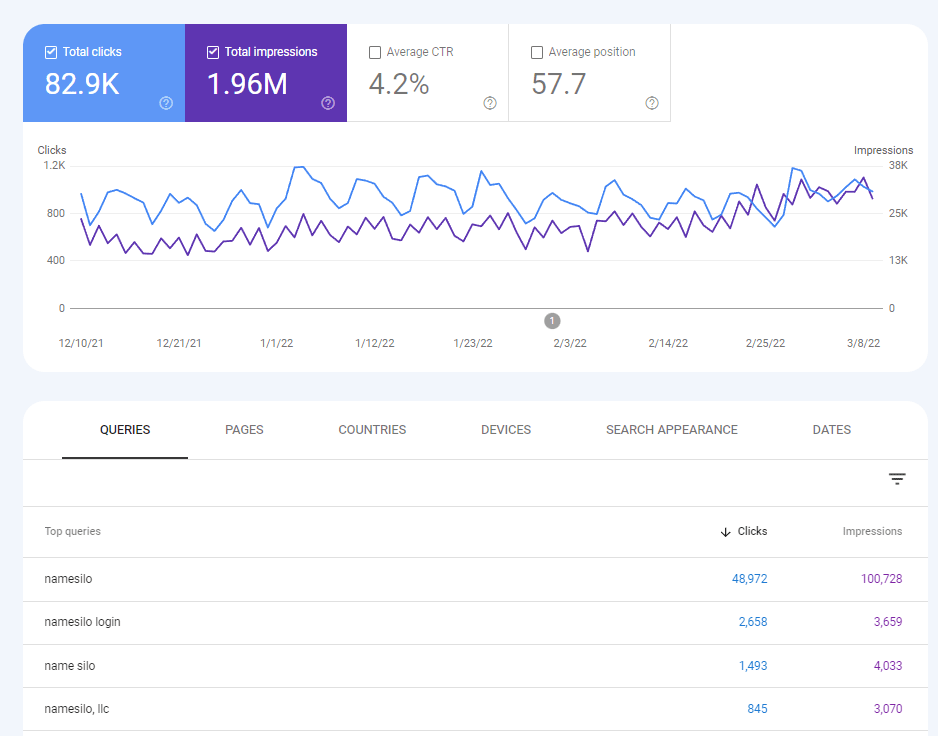Switch to the Pages tab
The width and height of the screenshot is (938, 736).
244,429
